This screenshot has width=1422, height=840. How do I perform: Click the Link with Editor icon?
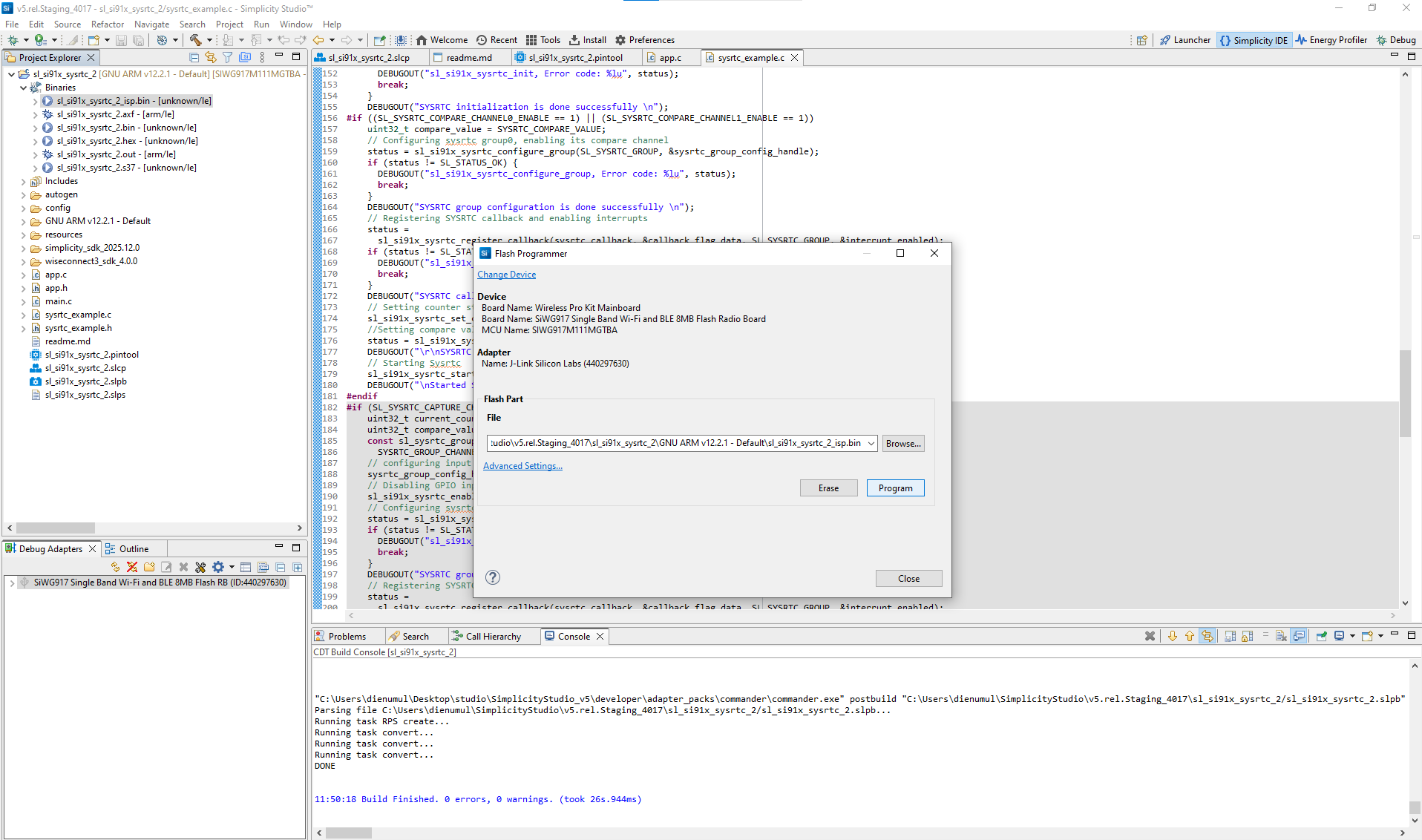pos(211,57)
